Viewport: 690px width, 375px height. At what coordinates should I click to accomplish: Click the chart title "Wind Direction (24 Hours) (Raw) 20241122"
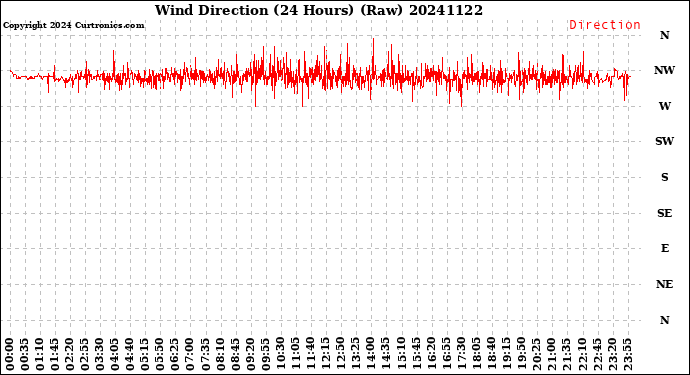319,10
